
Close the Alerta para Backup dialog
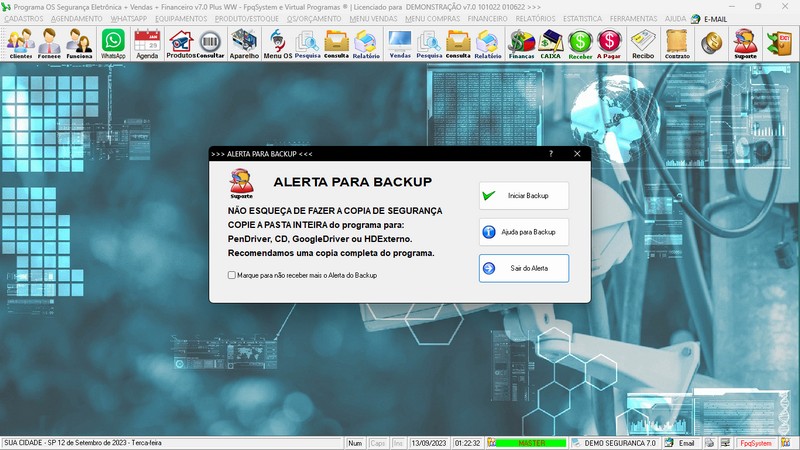coord(577,154)
